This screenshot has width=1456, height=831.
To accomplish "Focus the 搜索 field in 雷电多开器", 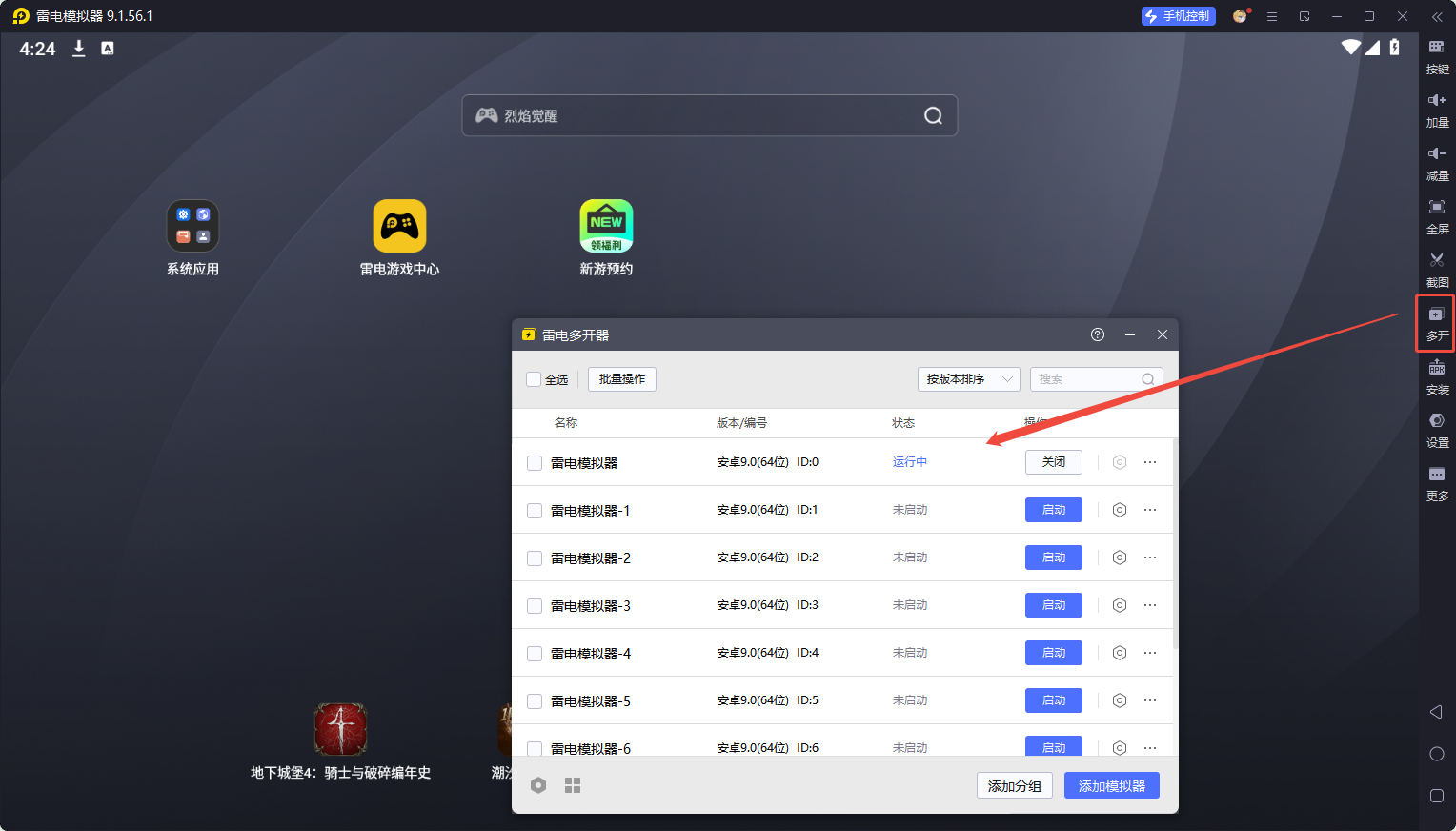I will coord(1097,379).
